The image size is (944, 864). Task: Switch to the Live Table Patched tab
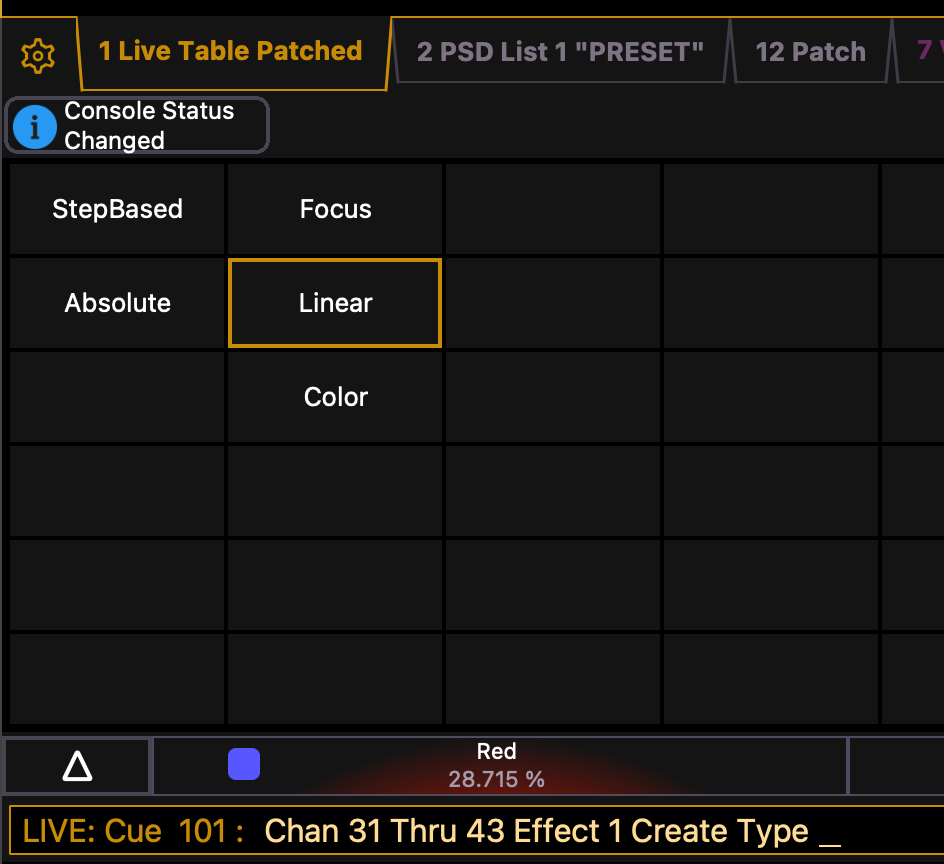coord(230,52)
